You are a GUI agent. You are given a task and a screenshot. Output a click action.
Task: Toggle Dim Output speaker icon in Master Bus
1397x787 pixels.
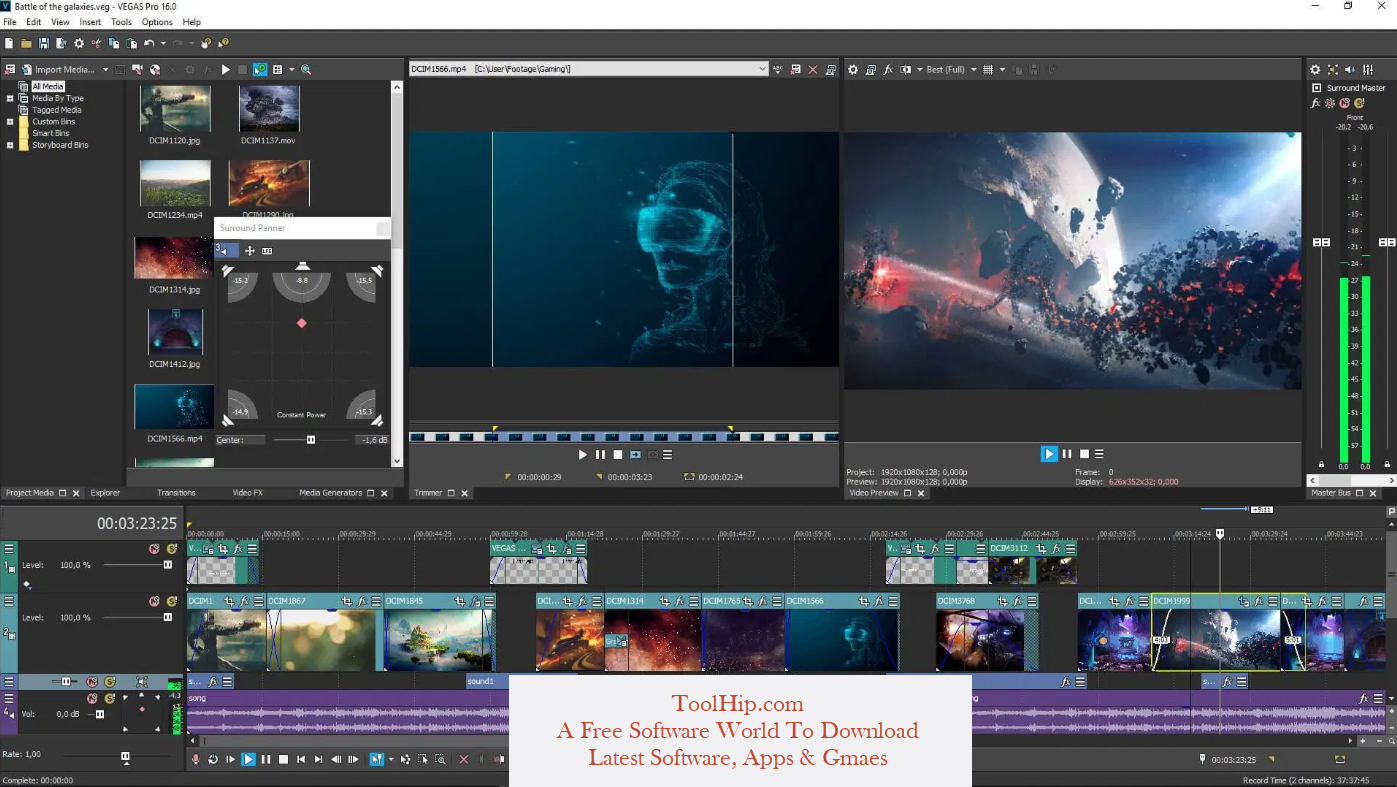(1350, 70)
